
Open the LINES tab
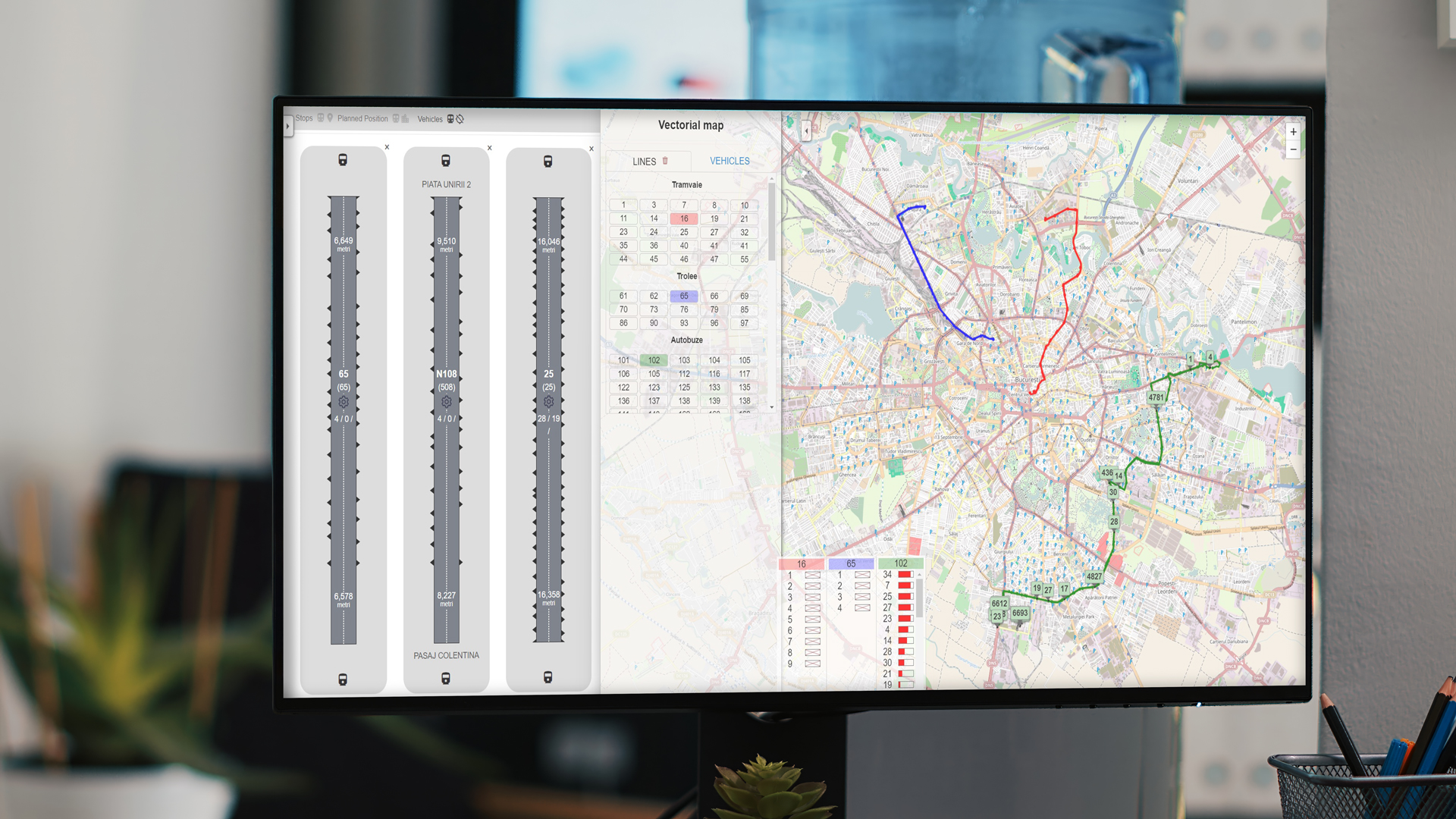coord(644,162)
